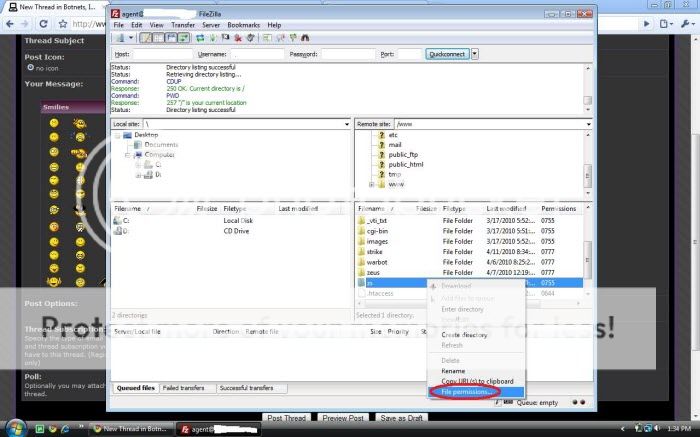Toggle the message log display icon
The height and width of the screenshot is (437, 700).
(x=144, y=37)
